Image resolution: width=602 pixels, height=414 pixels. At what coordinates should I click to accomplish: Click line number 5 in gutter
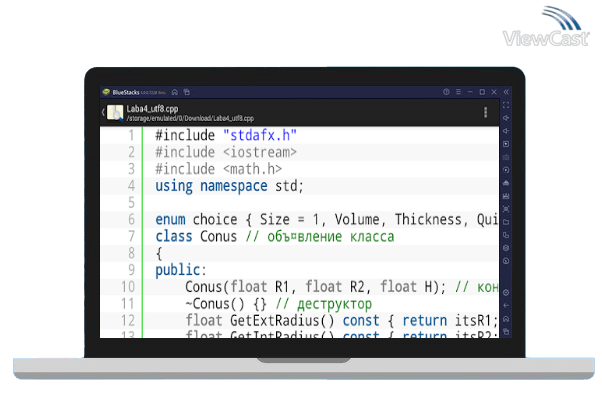[131, 202]
